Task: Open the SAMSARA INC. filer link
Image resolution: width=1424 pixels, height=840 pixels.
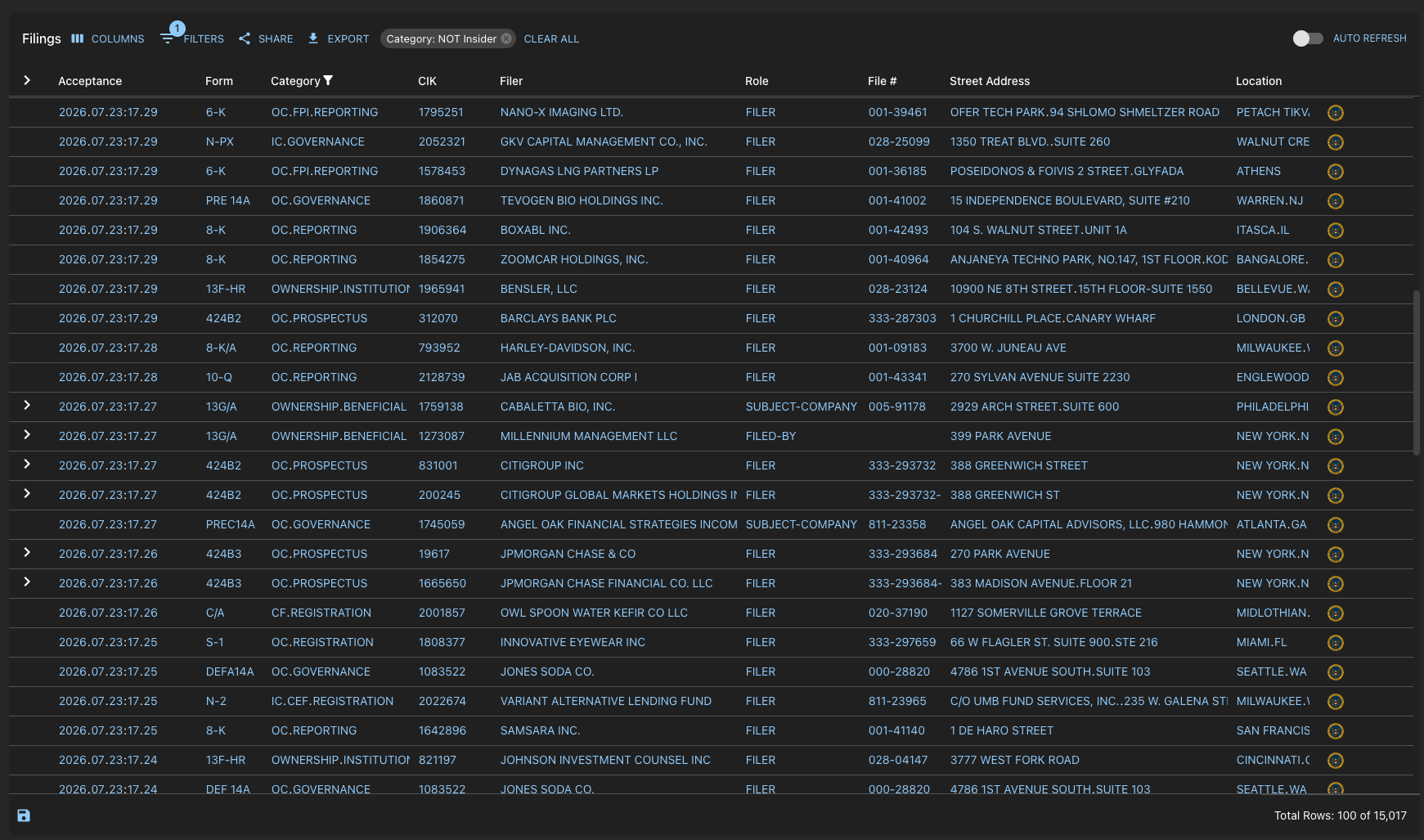Action: [x=540, y=730]
